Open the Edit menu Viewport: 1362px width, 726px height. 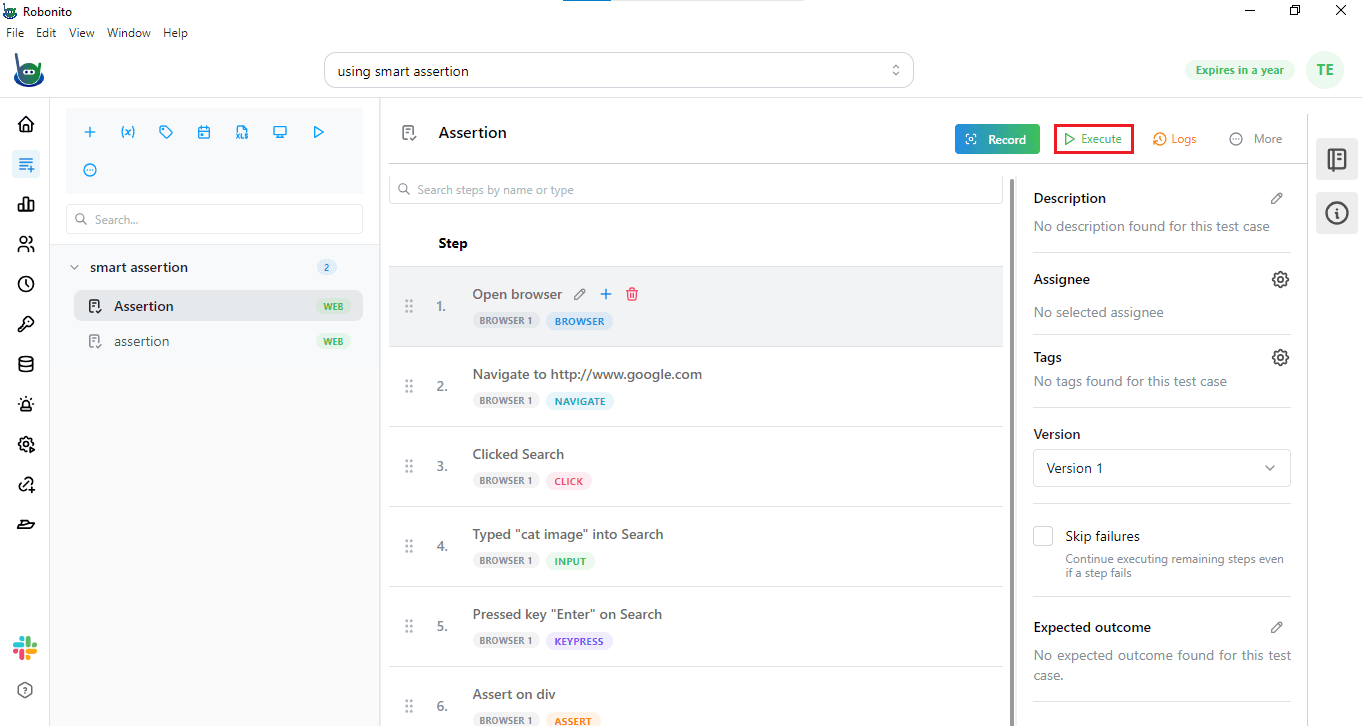pos(46,32)
